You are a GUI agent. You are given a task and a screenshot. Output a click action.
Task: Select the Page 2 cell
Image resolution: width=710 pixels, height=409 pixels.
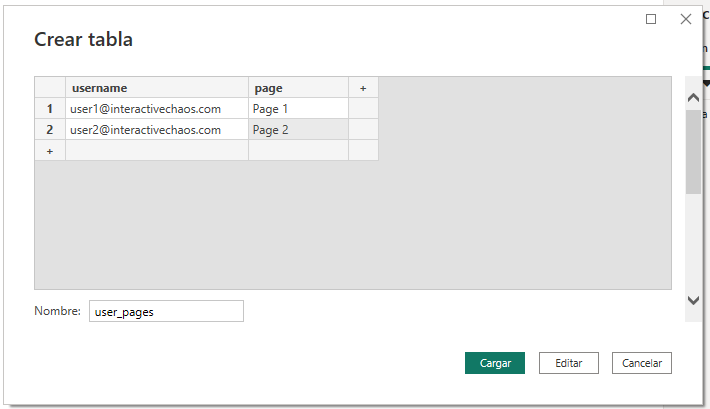coord(298,129)
